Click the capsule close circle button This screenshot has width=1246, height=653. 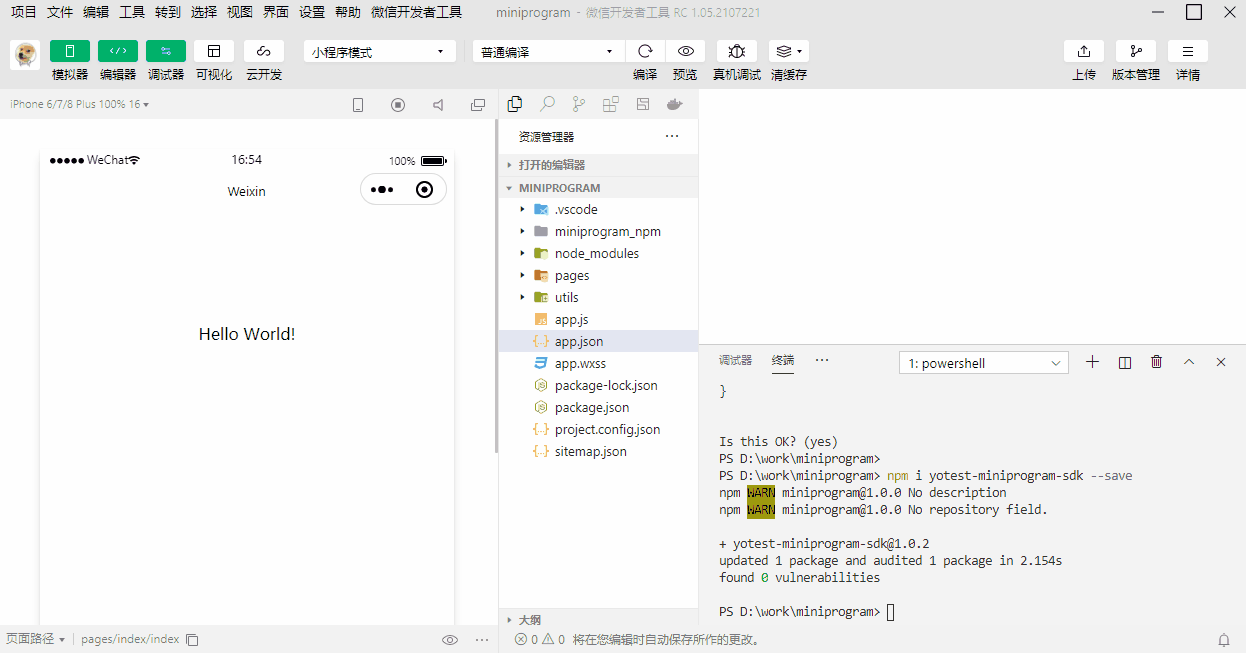(x=424, y=189)
